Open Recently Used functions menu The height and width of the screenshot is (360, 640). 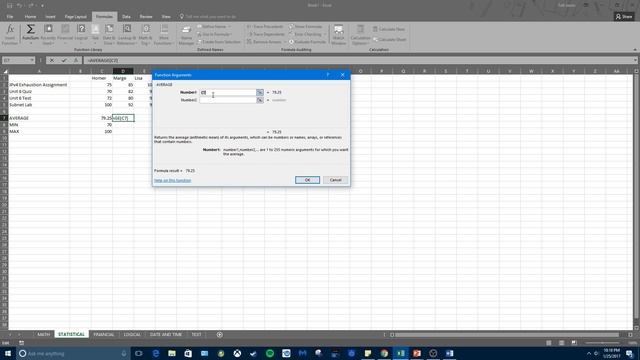[48, 34]
